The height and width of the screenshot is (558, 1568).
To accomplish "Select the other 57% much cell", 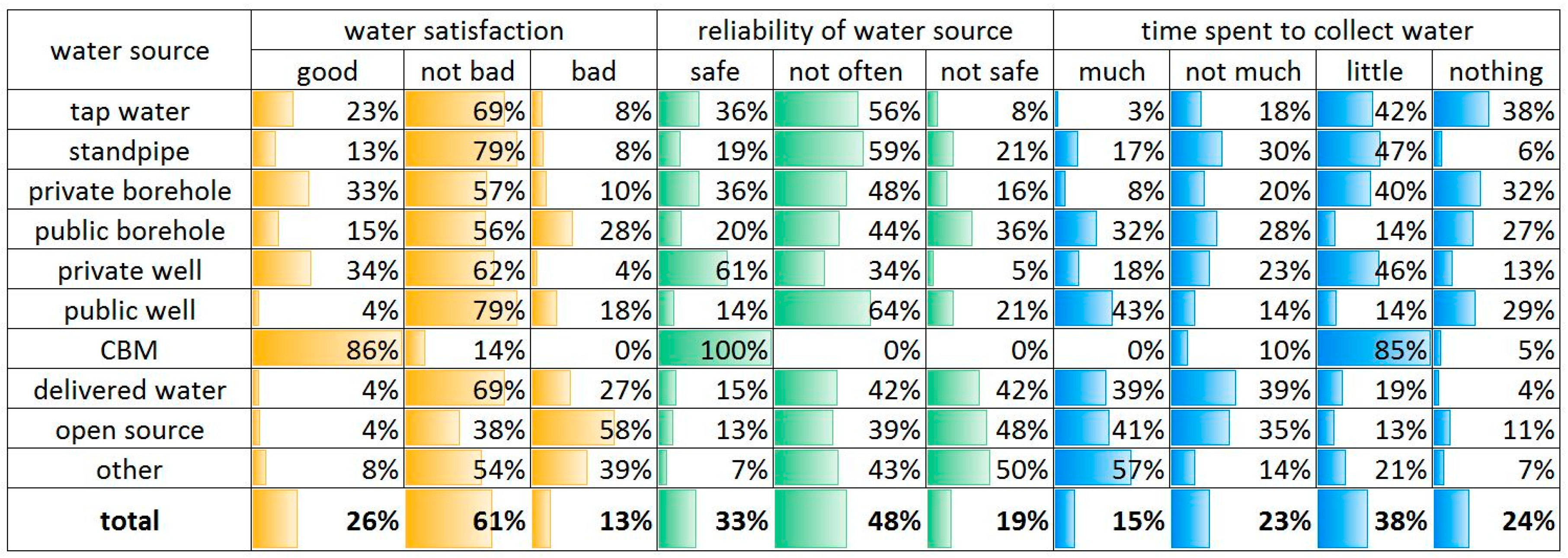I will (1111, 468).
